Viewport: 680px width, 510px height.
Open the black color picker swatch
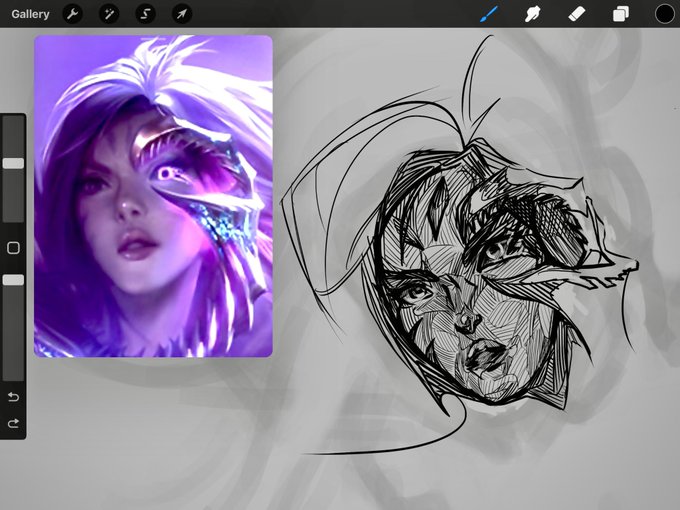click(x=665, y=14)
